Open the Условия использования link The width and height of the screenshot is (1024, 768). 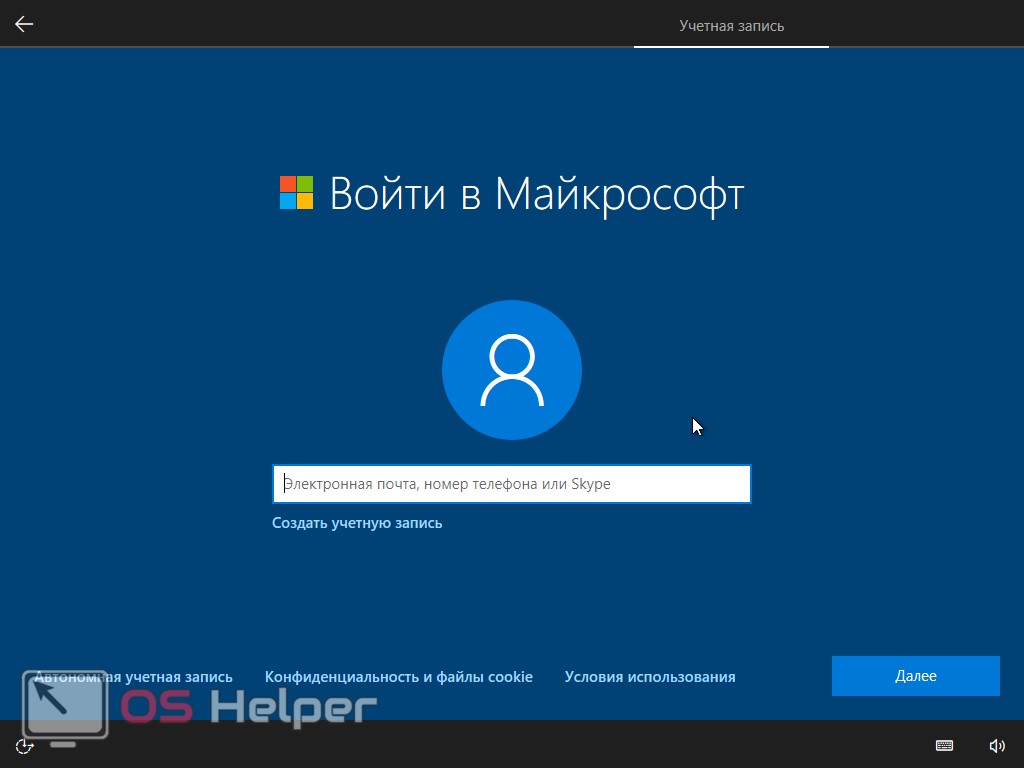[x=649, y=677]
